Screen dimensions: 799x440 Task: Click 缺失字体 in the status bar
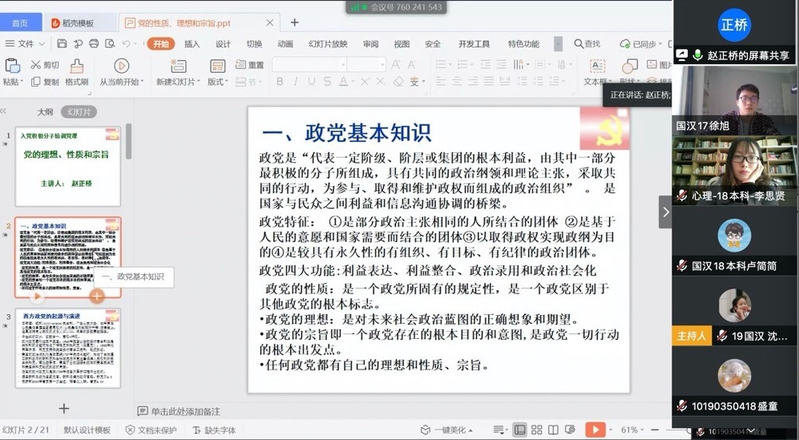(220, 430)
